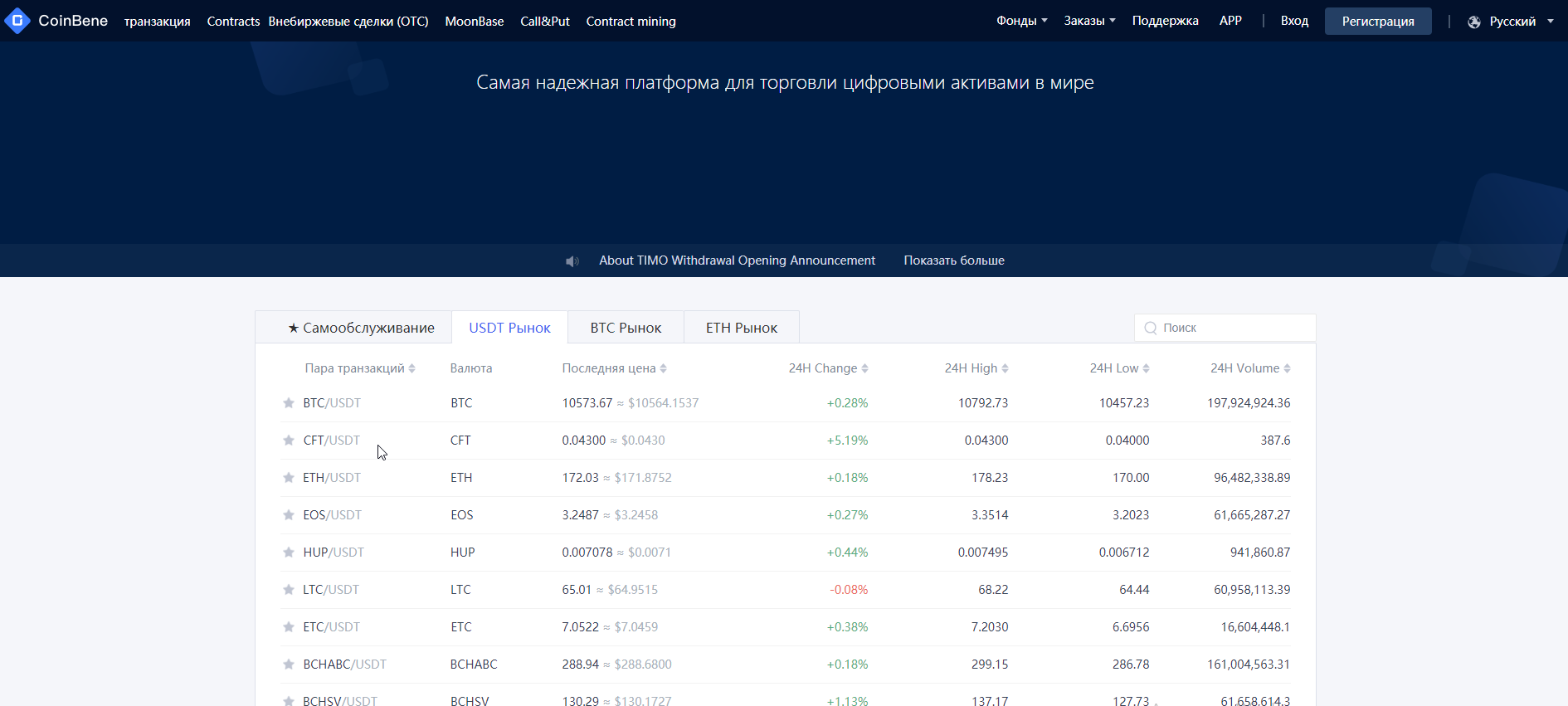Click BTC last price 10573.67
This screenshot has height=706, width=1568.
(x=587, y=403)
